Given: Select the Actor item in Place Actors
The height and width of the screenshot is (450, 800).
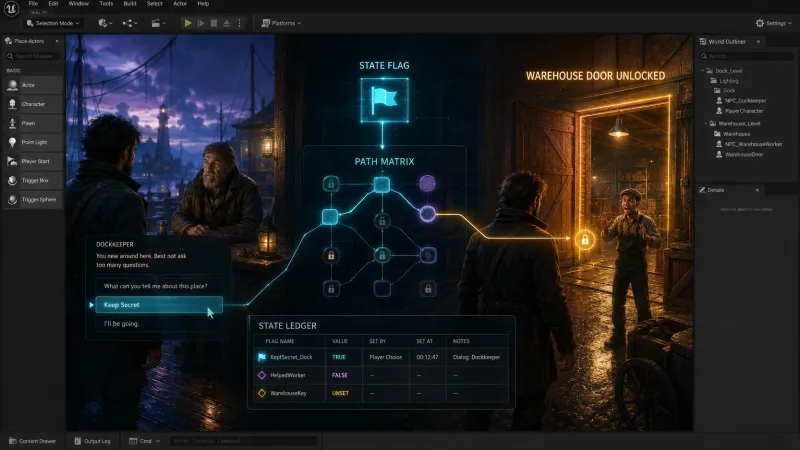Looking at the screenshot, I should pos(33,85).
